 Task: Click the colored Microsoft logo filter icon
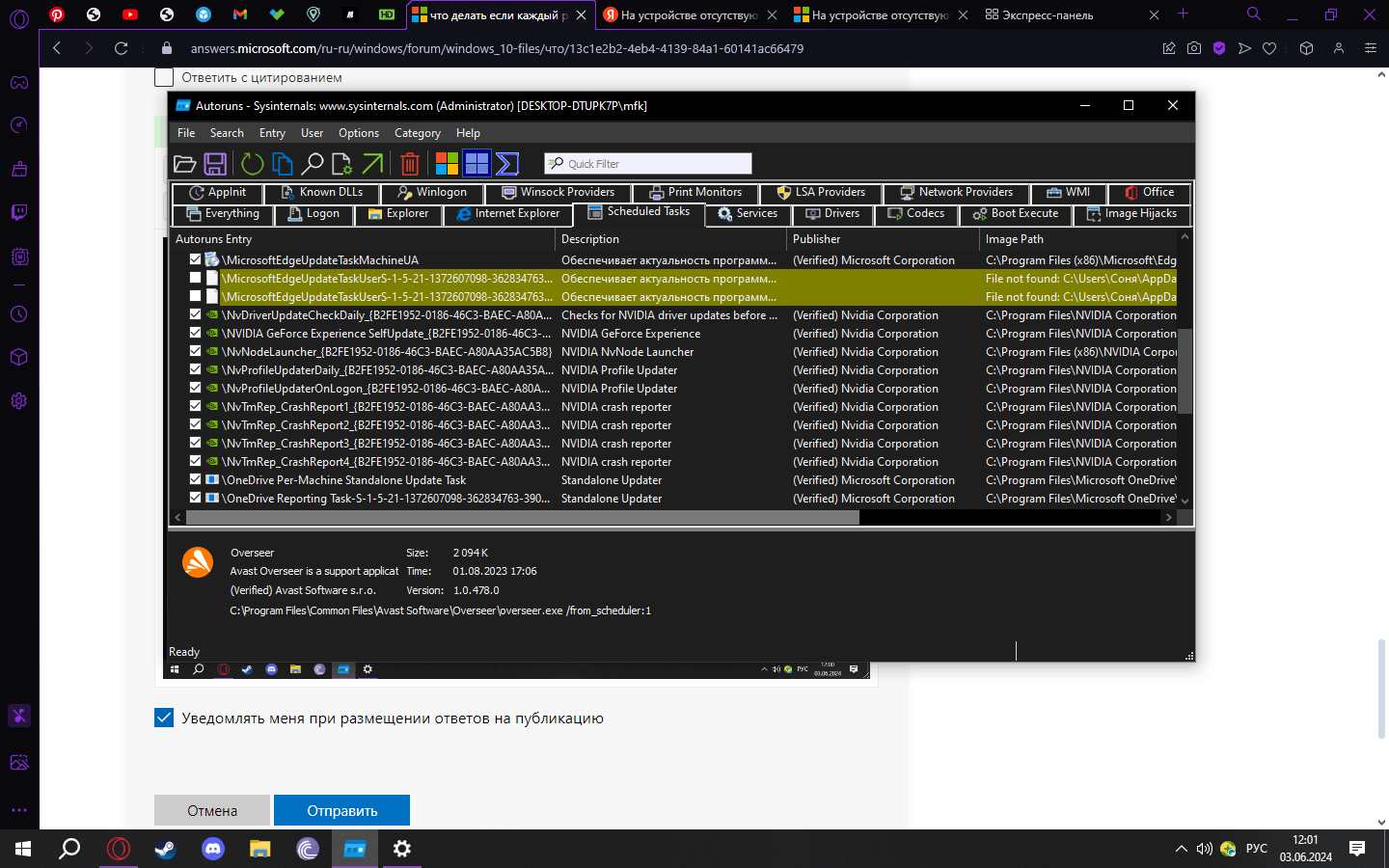coord(447,164)
